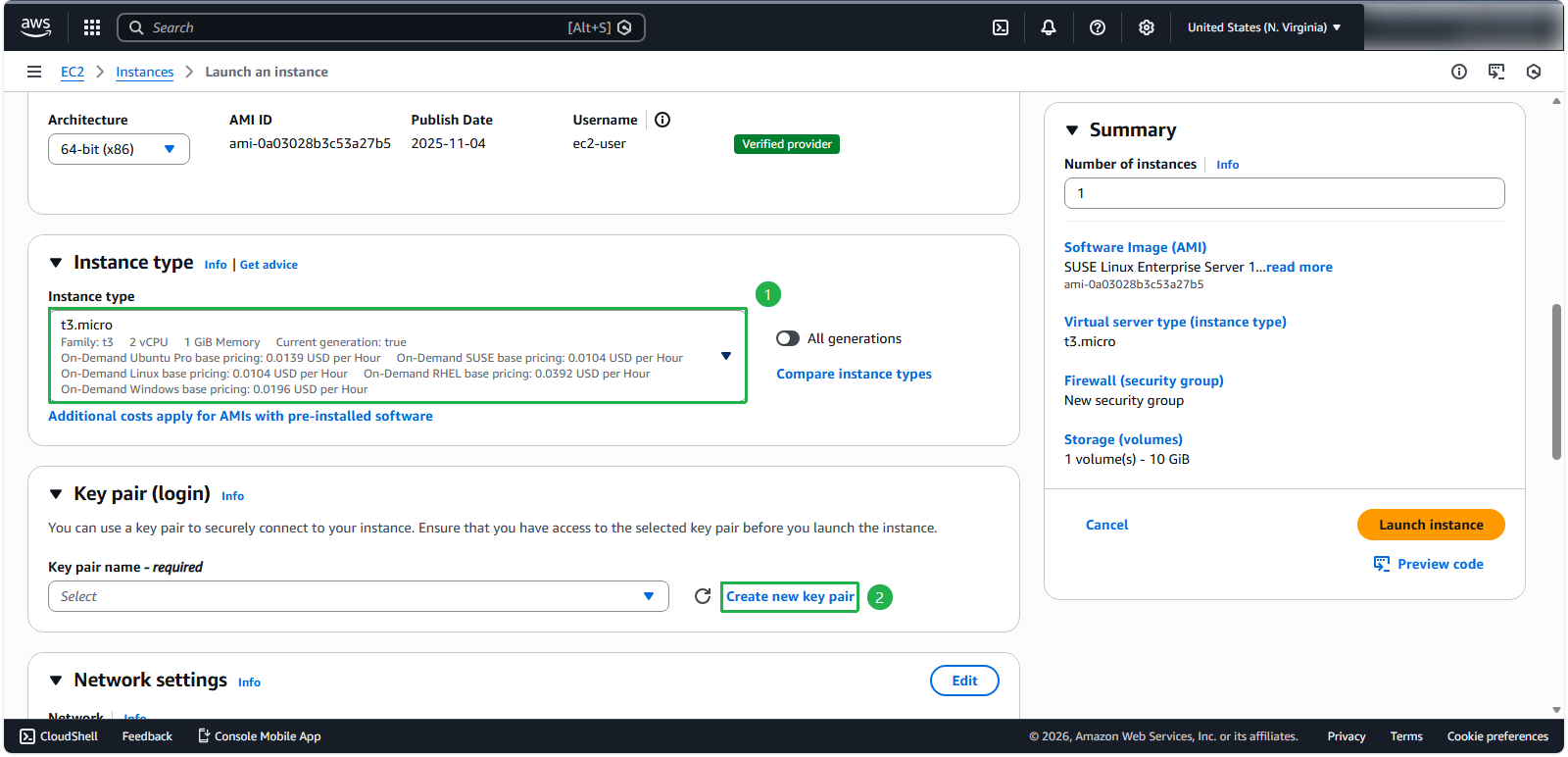Image resolution: width=1568 pixels, height=757 pixels.
Task: Open Amazon Q from the search bar icon
Action: pyautogui.click(x=624, y=27)
